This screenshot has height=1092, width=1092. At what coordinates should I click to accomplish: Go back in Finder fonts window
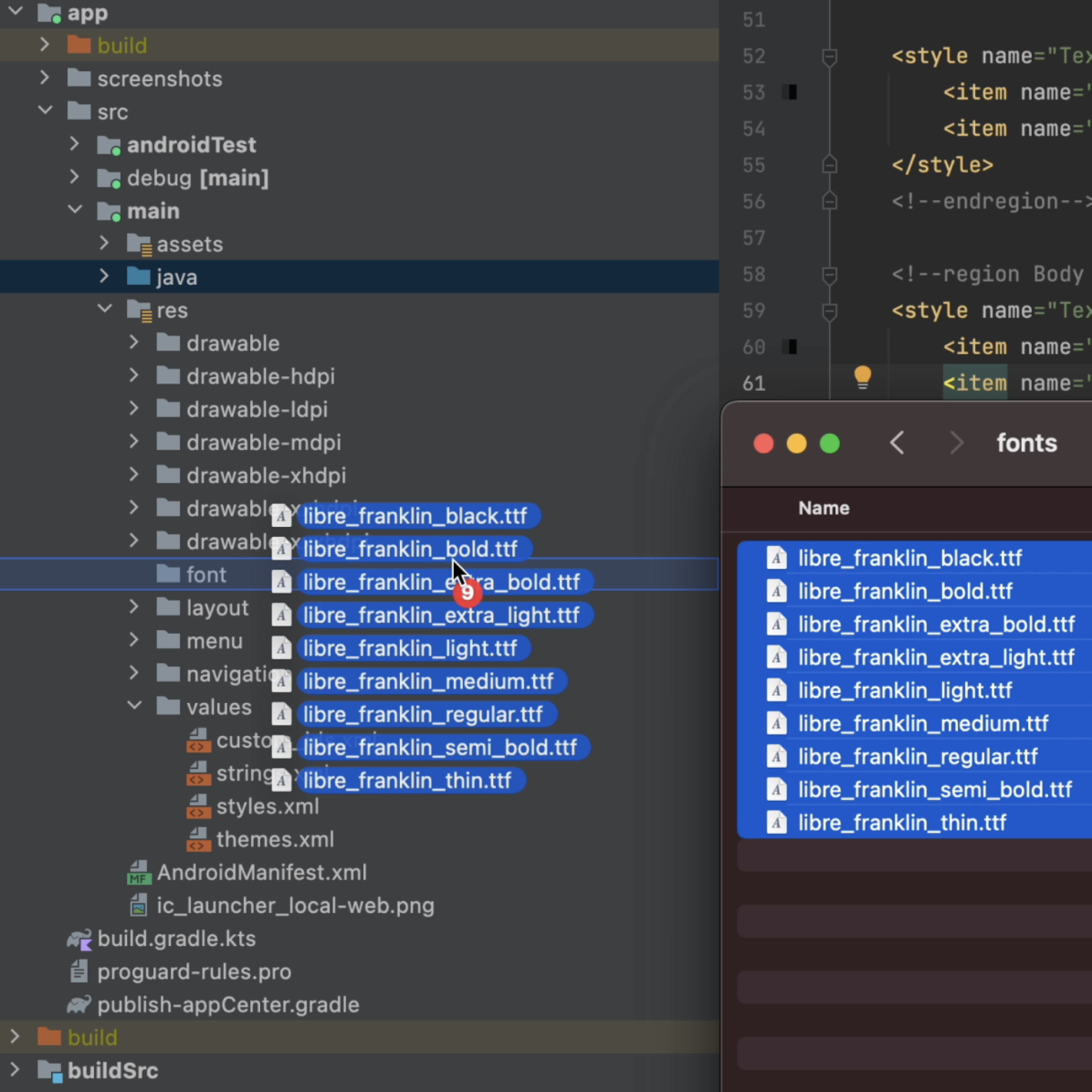click(897, 443)
